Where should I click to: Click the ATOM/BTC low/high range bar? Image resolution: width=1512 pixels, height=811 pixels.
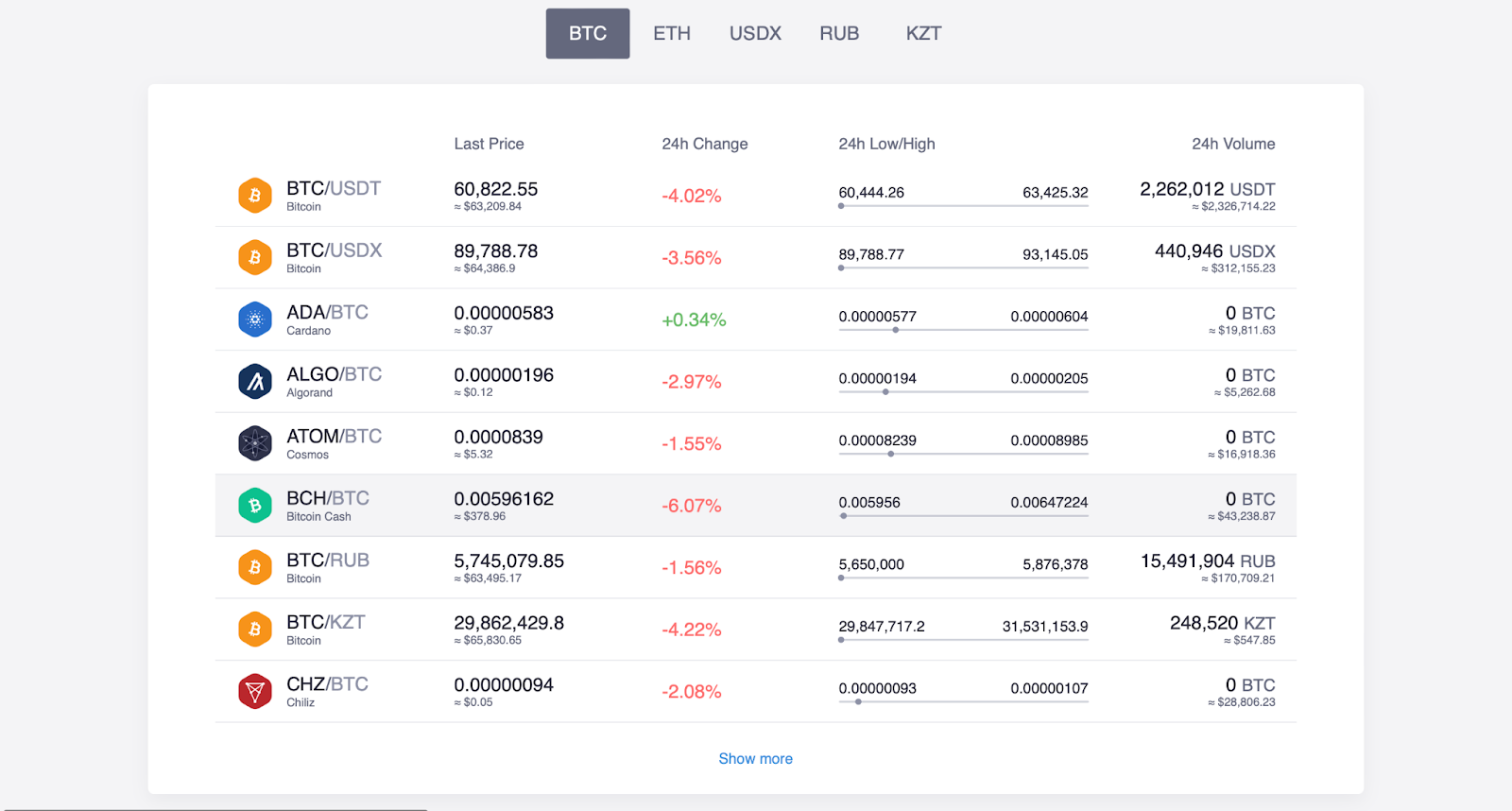tap(963, 454)
